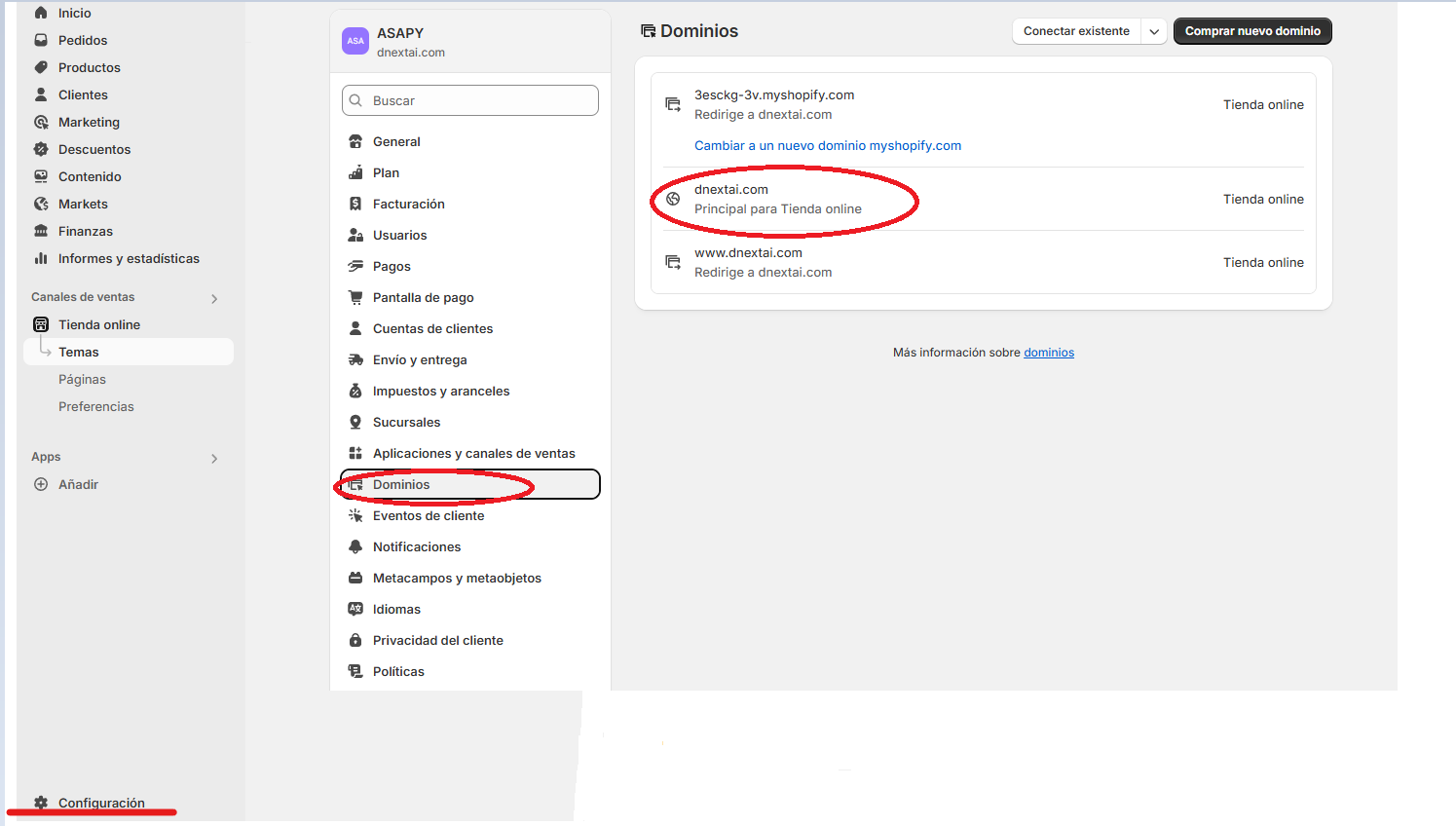Viewport: 1456px width, 826px height.
Task: Click the Sucursales location pin icon
Action: [355, 422]
